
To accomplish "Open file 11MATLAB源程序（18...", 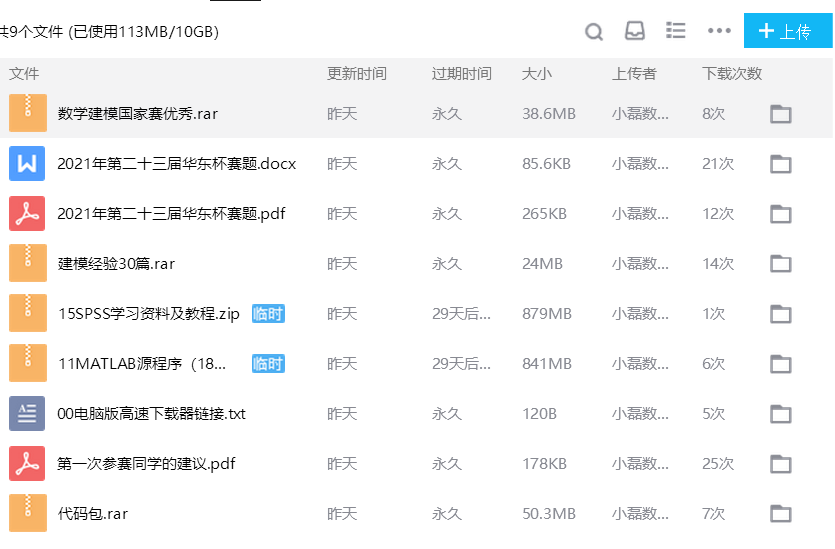I will [142, 364].
